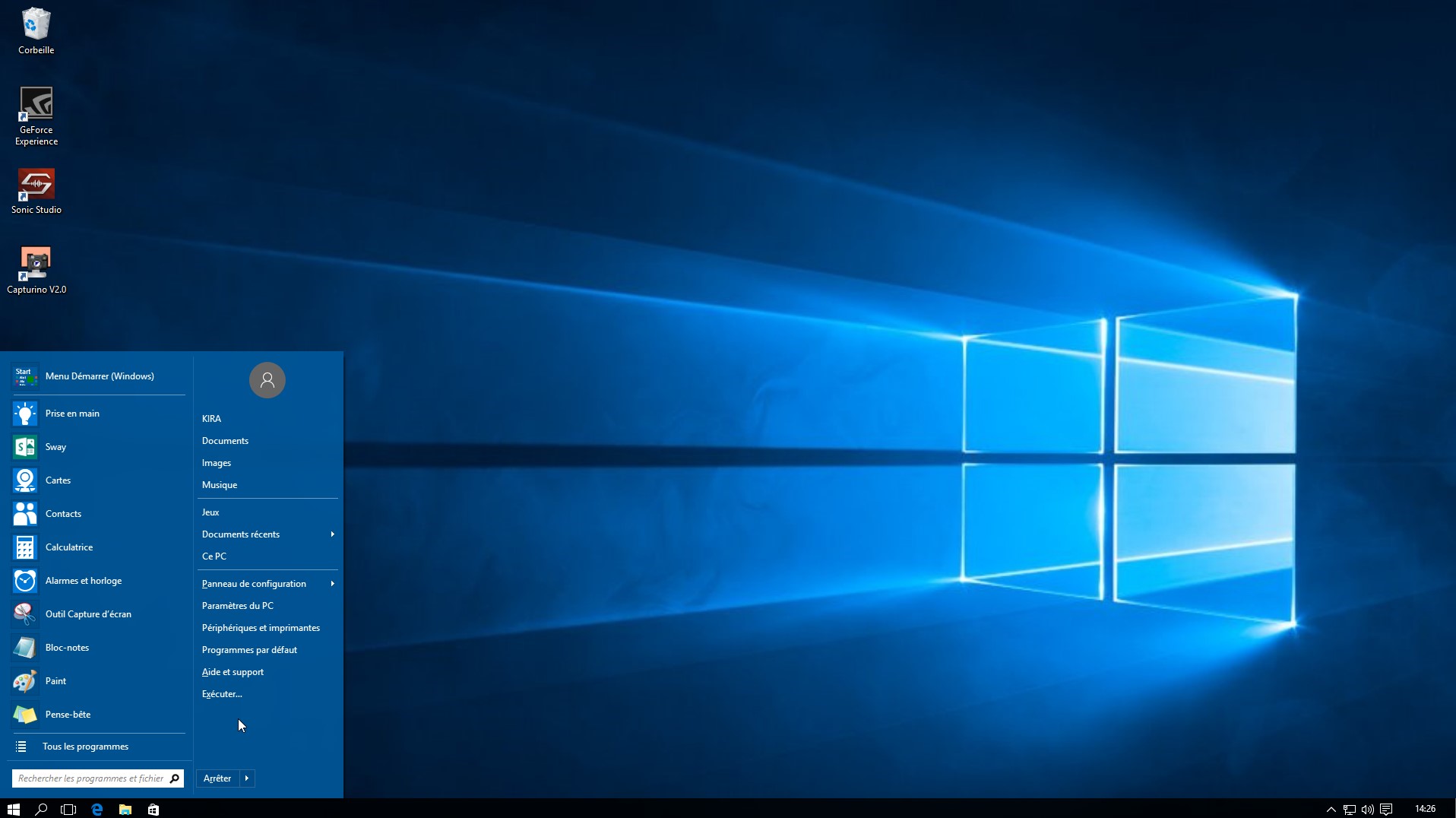The width and height of the screenshot is (1456, 818).
Task: Launch Prise en main app
Action: (x=98, y=414)
